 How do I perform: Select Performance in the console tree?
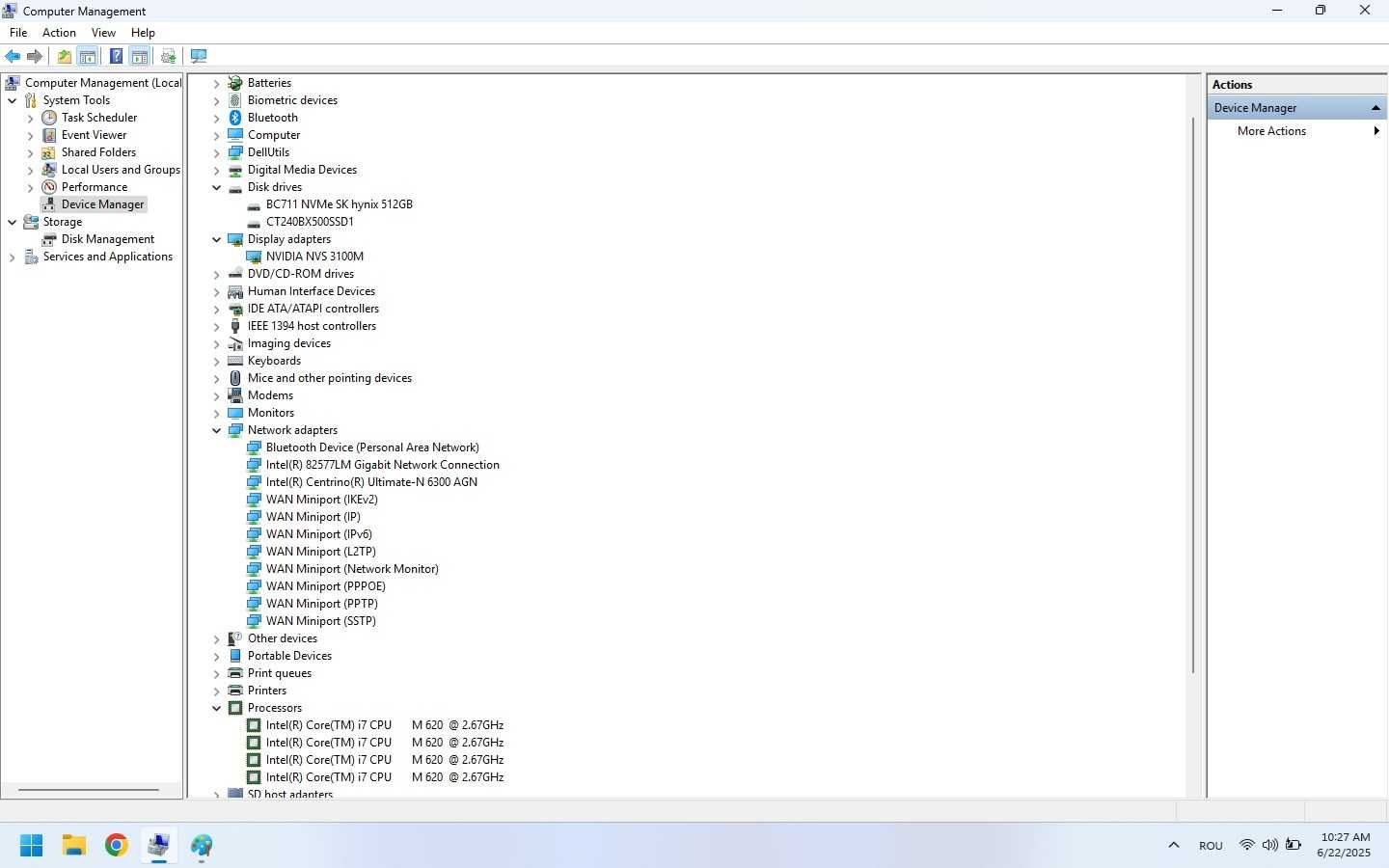click(95, 187)
